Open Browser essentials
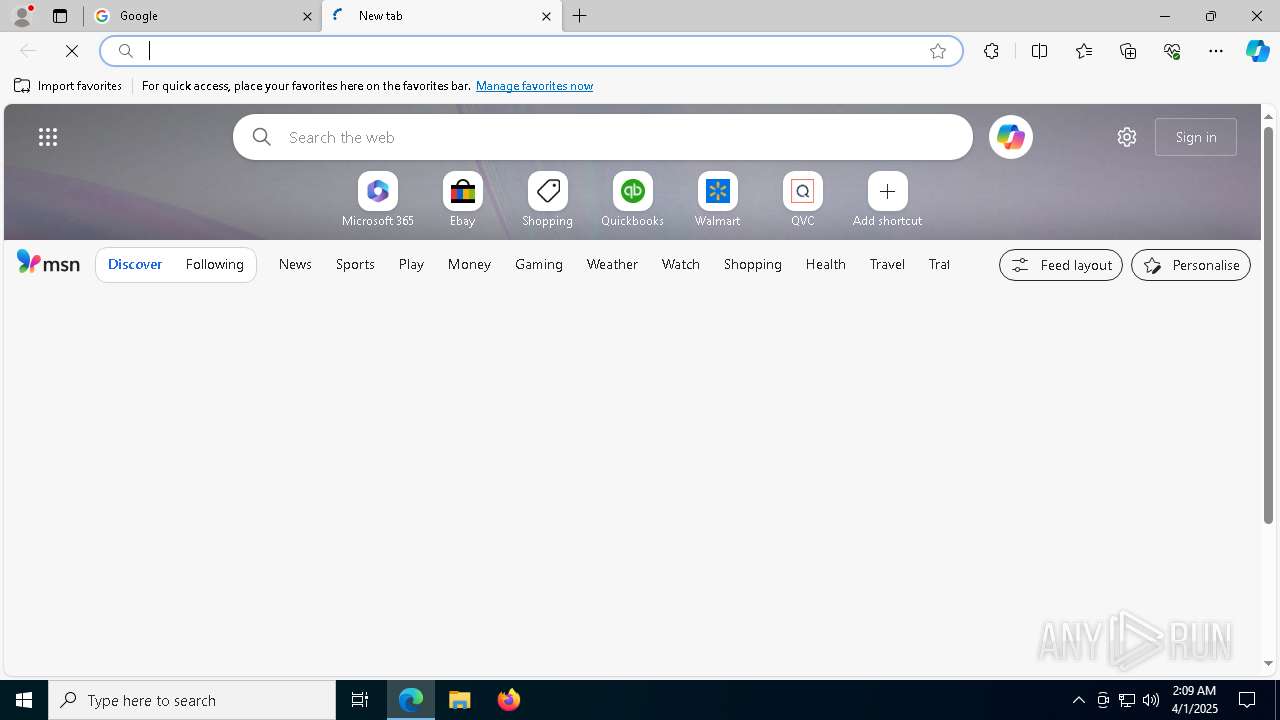The width and height of the screenshot is (1280, 720). point(1172,51)
